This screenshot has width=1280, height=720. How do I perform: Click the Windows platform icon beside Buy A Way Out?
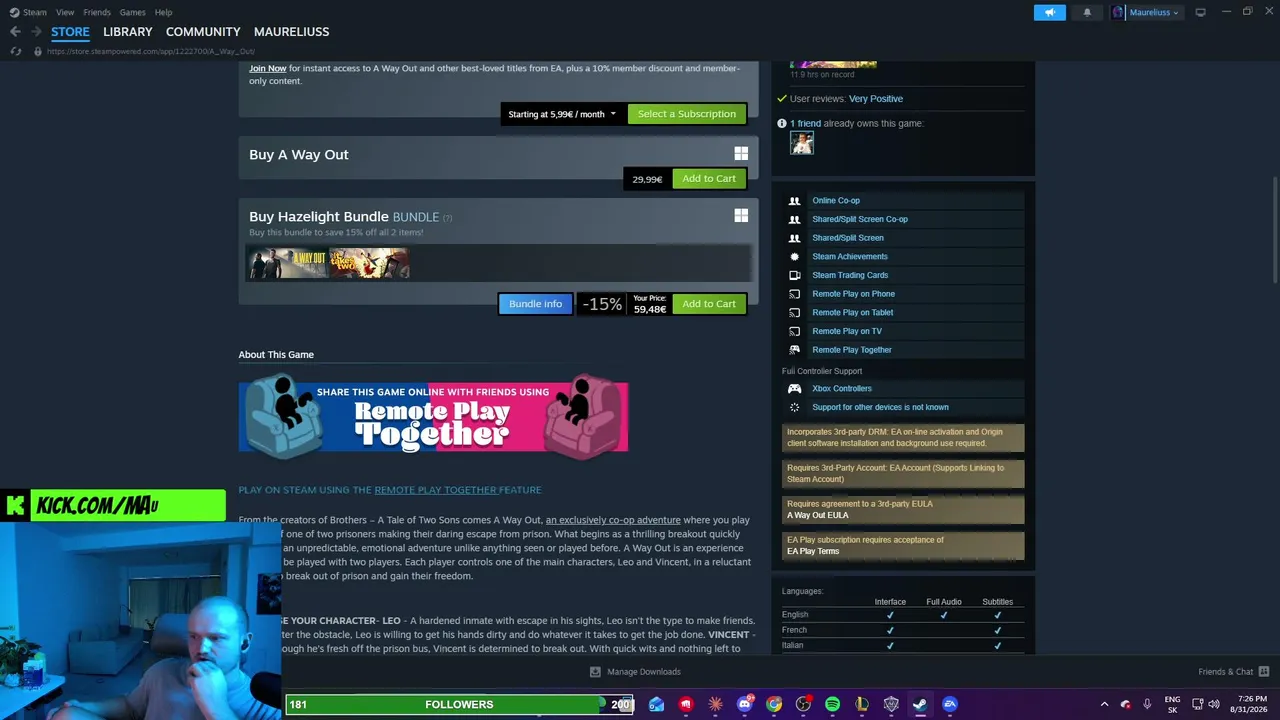[741, 154]
